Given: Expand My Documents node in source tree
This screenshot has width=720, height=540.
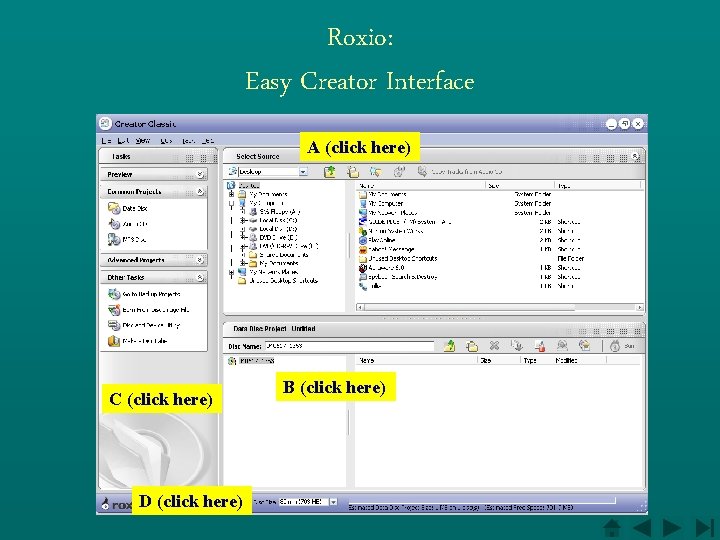Looking at the screenshot, I should point(231,194).
